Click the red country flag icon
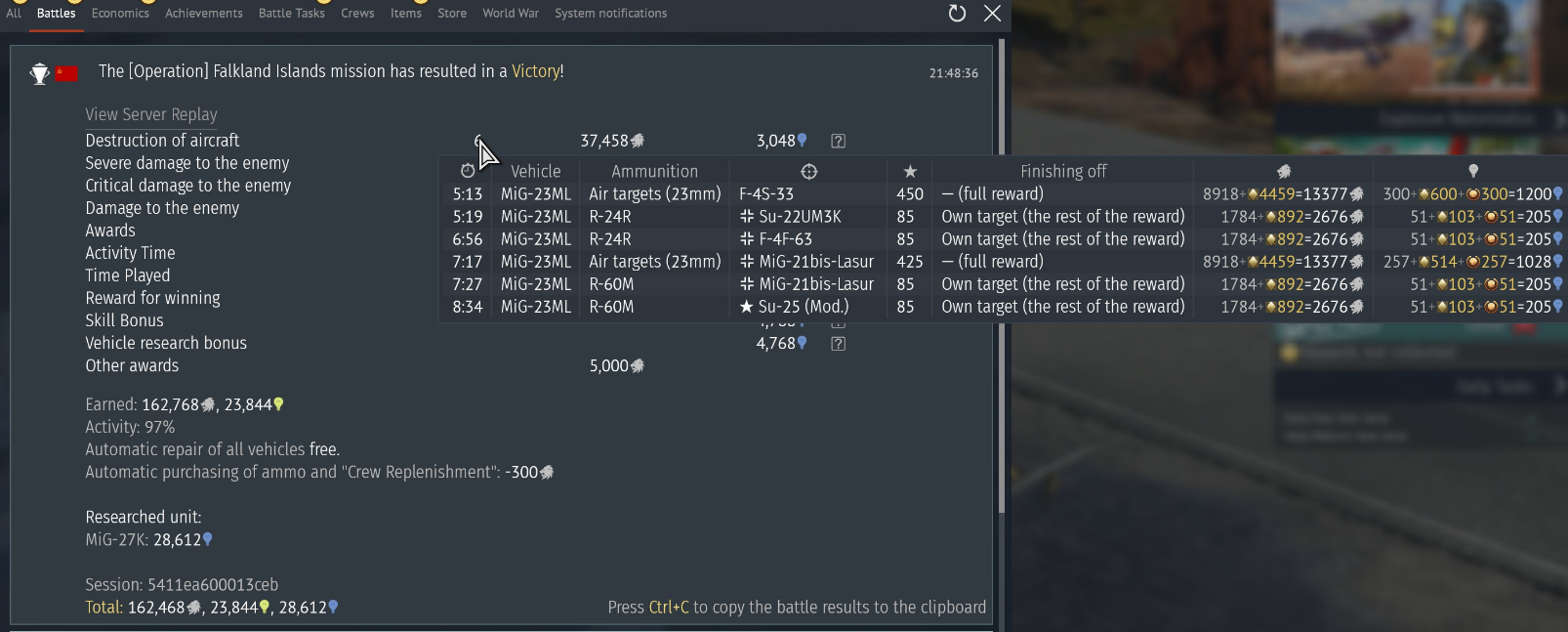This screenshot has width=1568, height=632. pyautogui.click(x=66, y=73)
